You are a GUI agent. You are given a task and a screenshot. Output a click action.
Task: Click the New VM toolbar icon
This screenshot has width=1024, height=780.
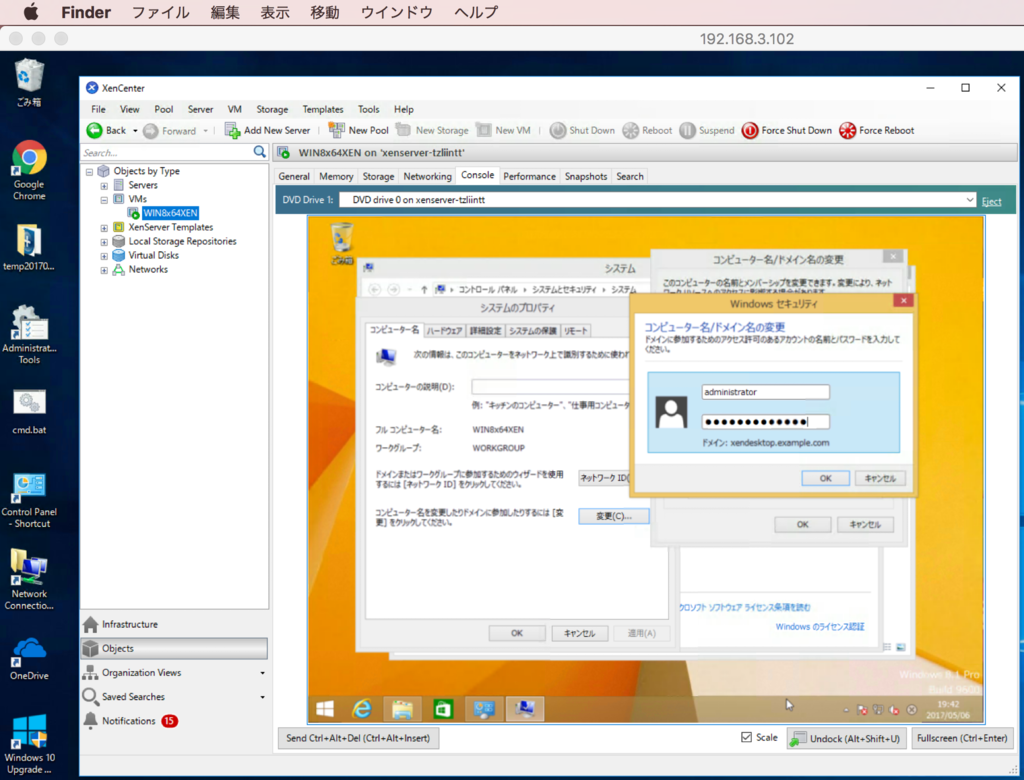(x=484, y=130)
